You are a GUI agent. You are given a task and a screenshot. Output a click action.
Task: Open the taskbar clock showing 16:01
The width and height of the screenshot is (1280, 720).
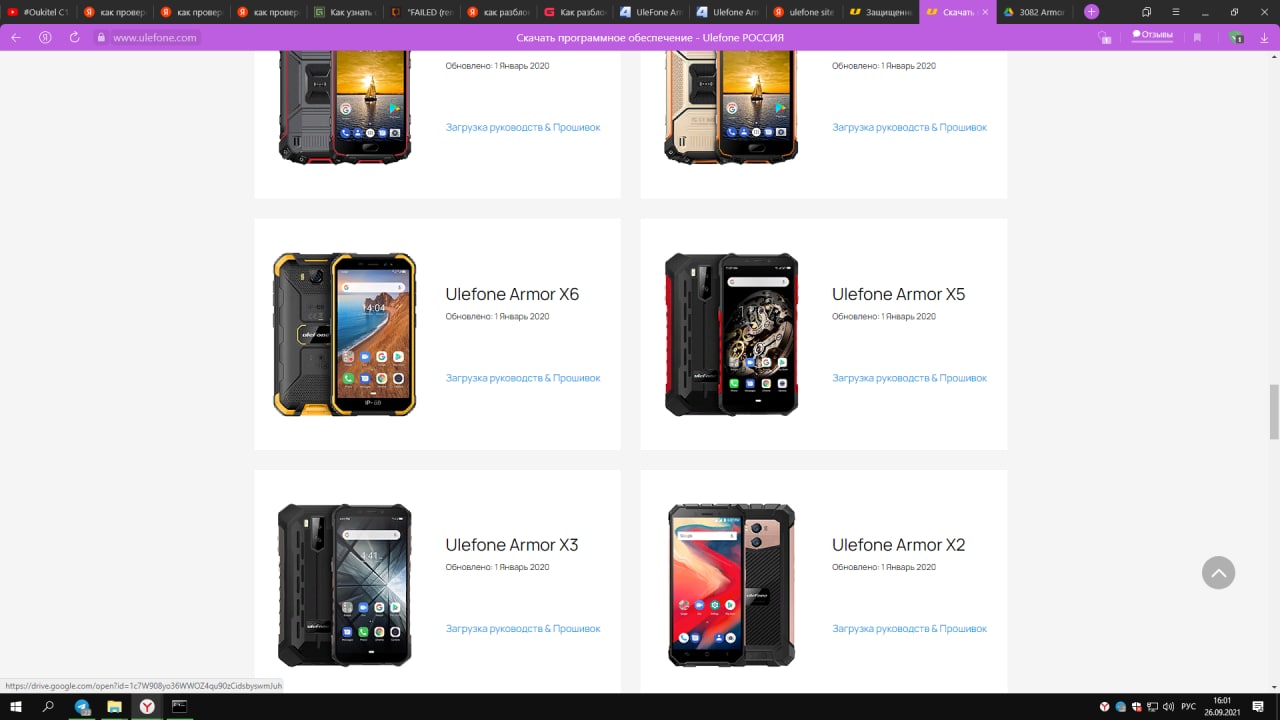pyautogui.click(x=1222, y=707)
